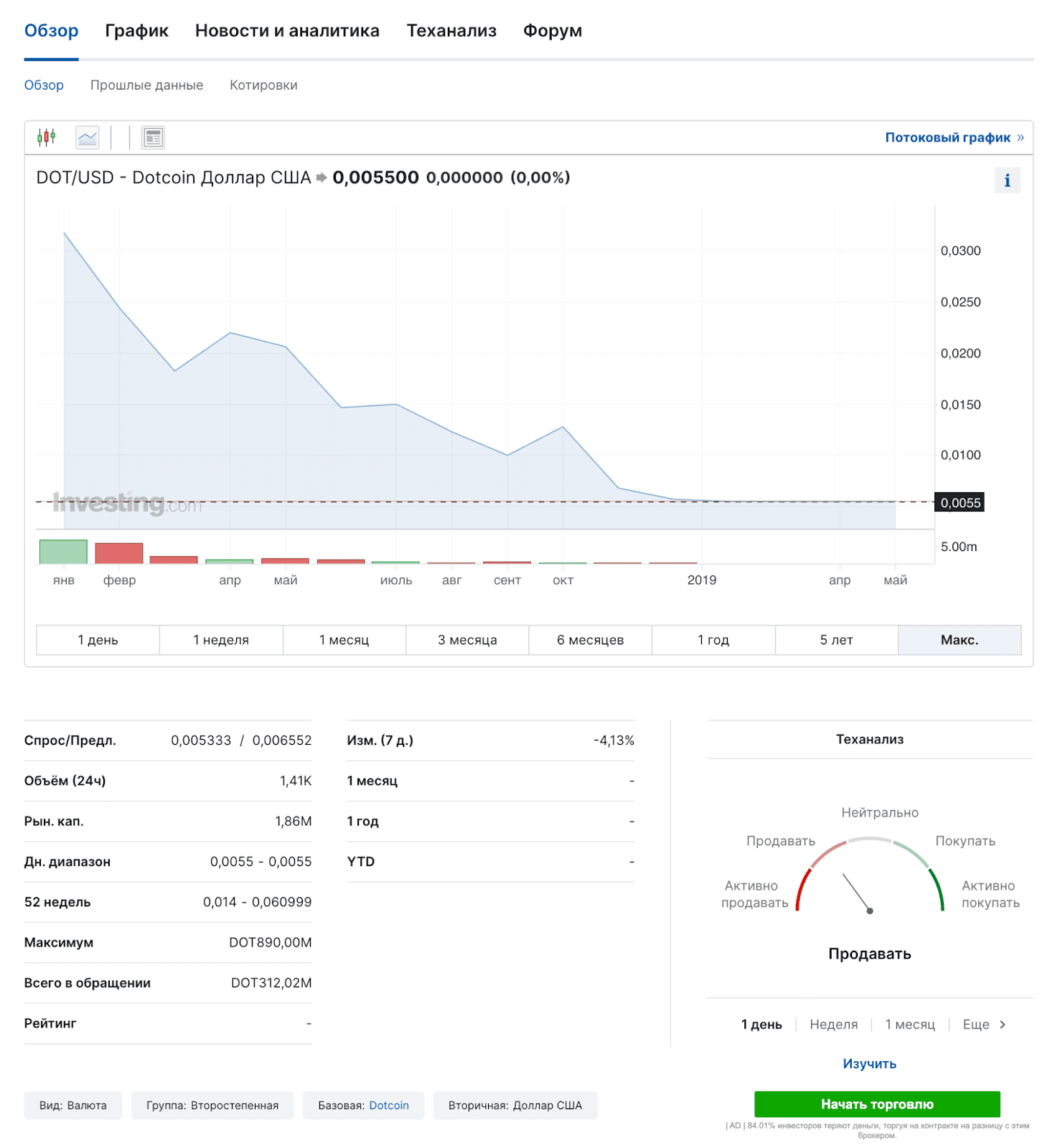Select the area chart type icon
Image resolution: width=1060 pixels, height=1148 pixels.
click(88, 137)
